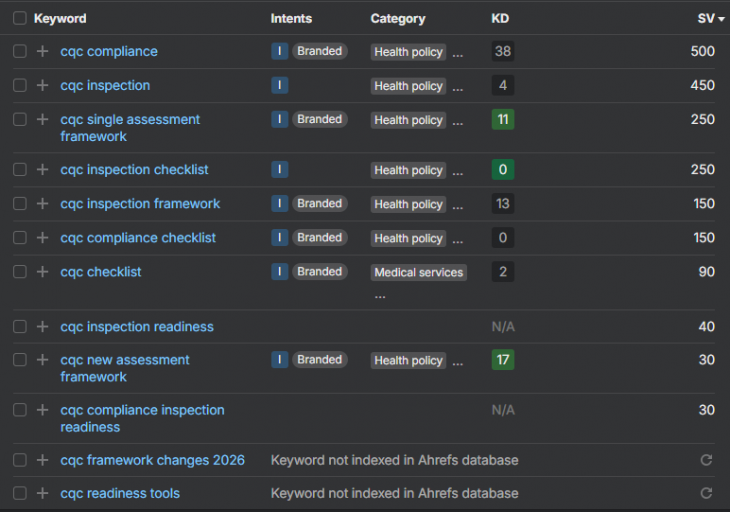Tick checkbox for 'cqc compliance checklist'

(x=20, y=237)
